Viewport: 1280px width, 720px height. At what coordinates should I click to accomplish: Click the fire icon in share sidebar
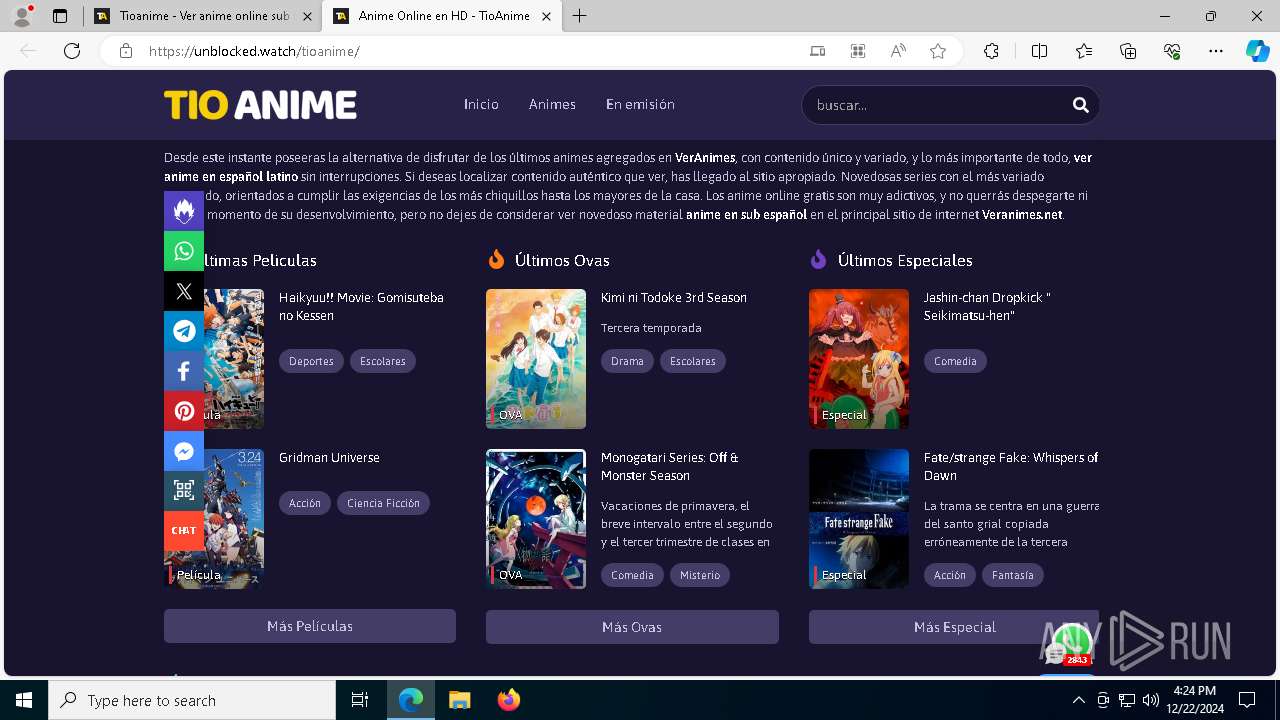(x=184, y=211)
